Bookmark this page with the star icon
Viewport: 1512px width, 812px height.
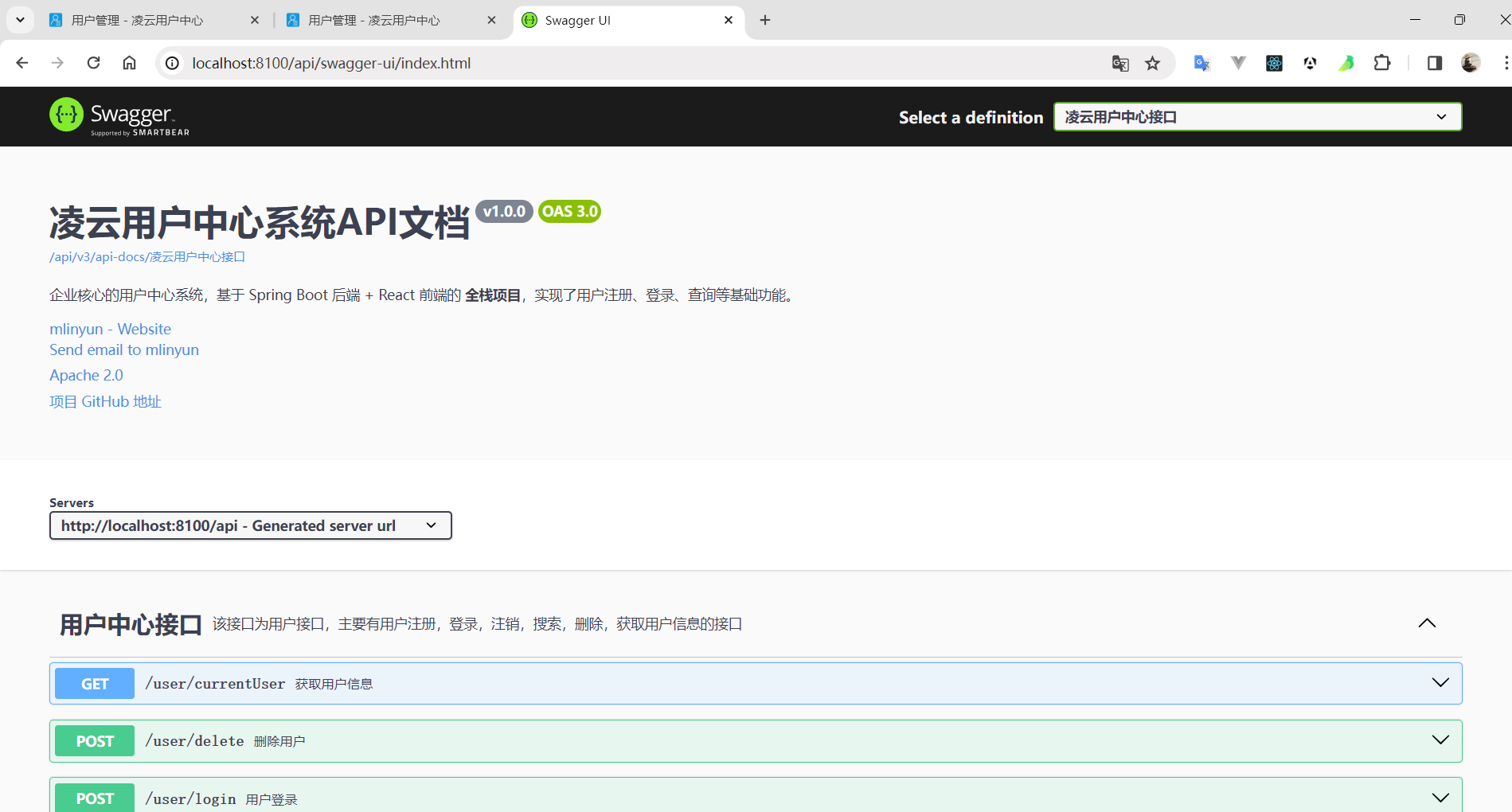click(1152, 64)
